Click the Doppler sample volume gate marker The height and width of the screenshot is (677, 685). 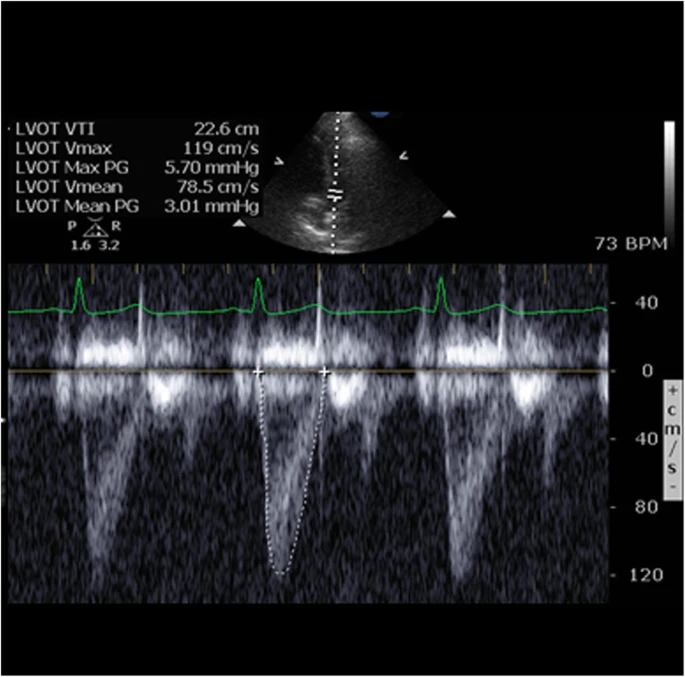tap(336, 195)
